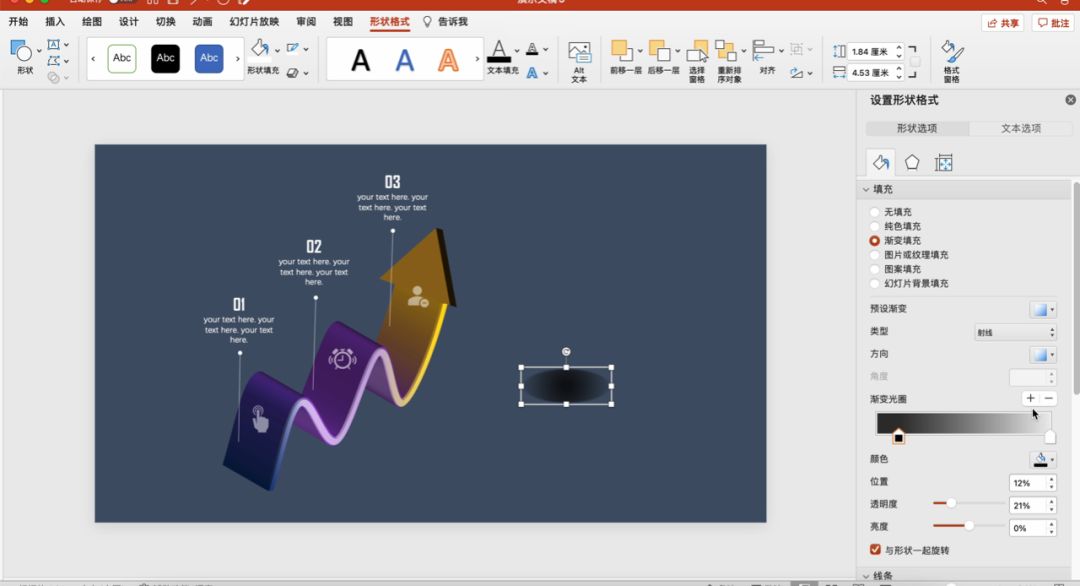
Task: Select the Effects pentagon tab
Action: coord(912,163)
